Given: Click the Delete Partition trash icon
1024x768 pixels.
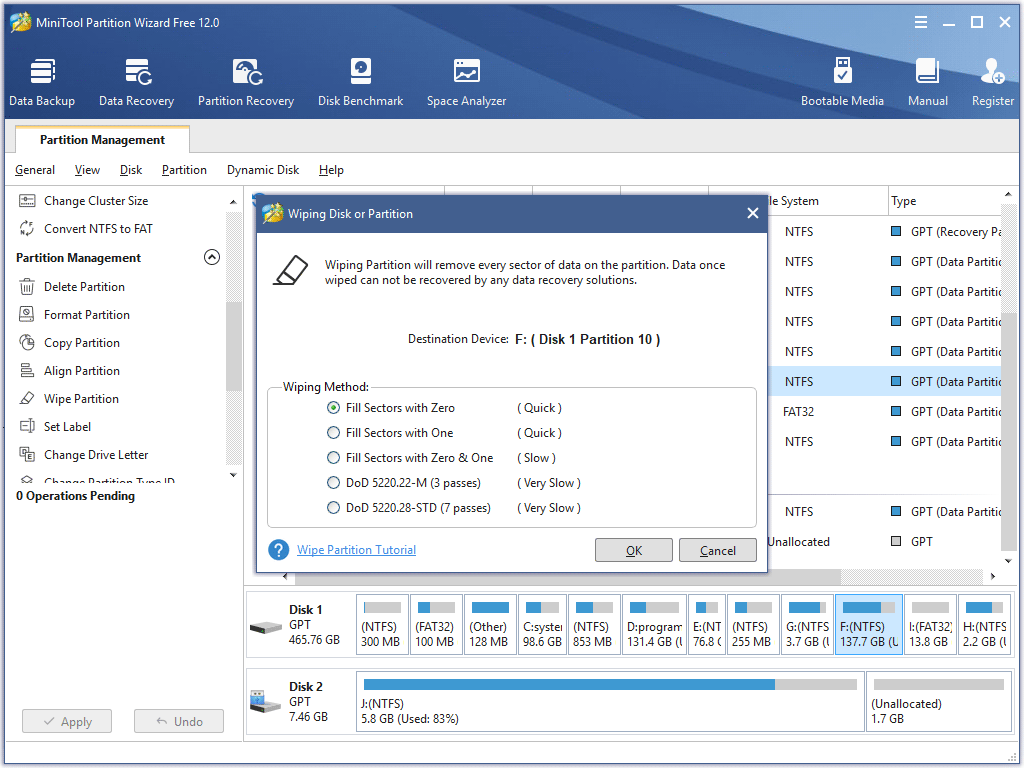Looking at the screenshot, I should (x=27, y=287).
